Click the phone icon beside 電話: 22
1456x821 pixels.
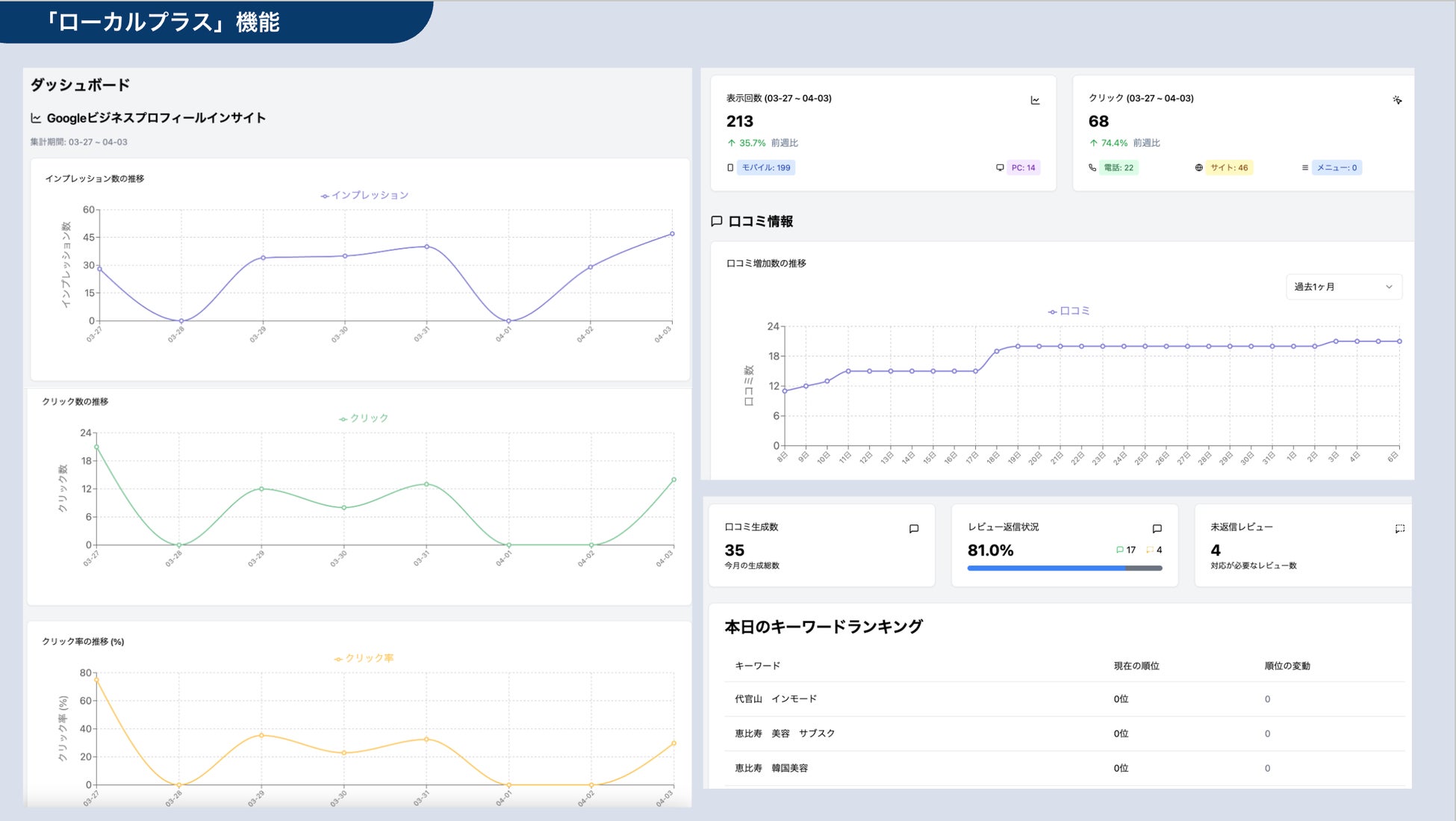(x=1092, y=168)
